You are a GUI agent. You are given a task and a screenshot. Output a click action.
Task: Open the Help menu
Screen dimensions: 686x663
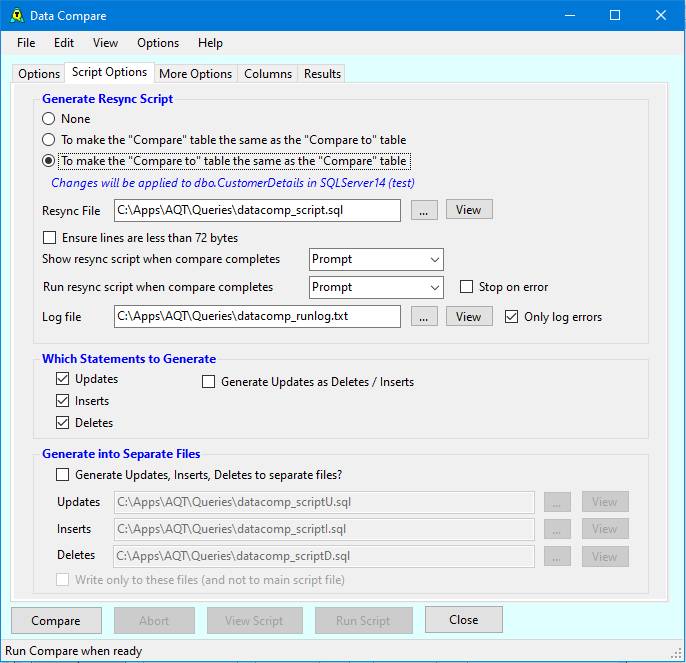tap(210, 43)
